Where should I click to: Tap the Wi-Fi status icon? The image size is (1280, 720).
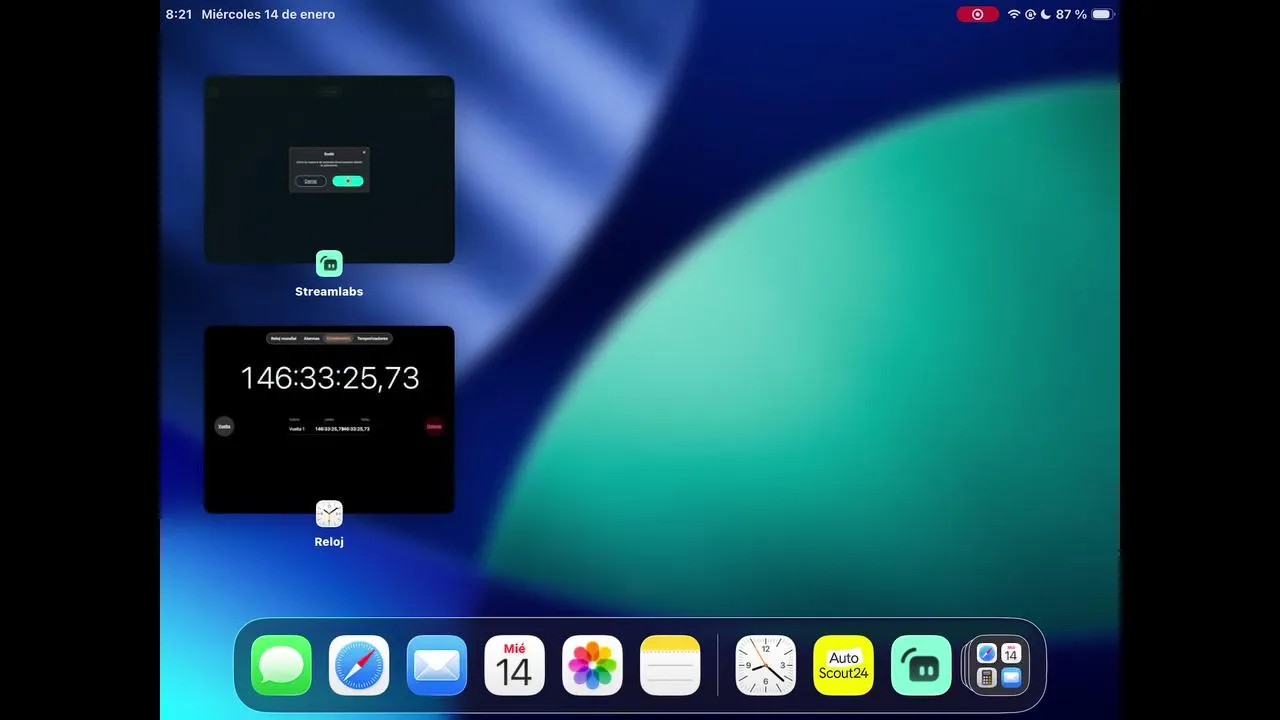coord(1014,14)
